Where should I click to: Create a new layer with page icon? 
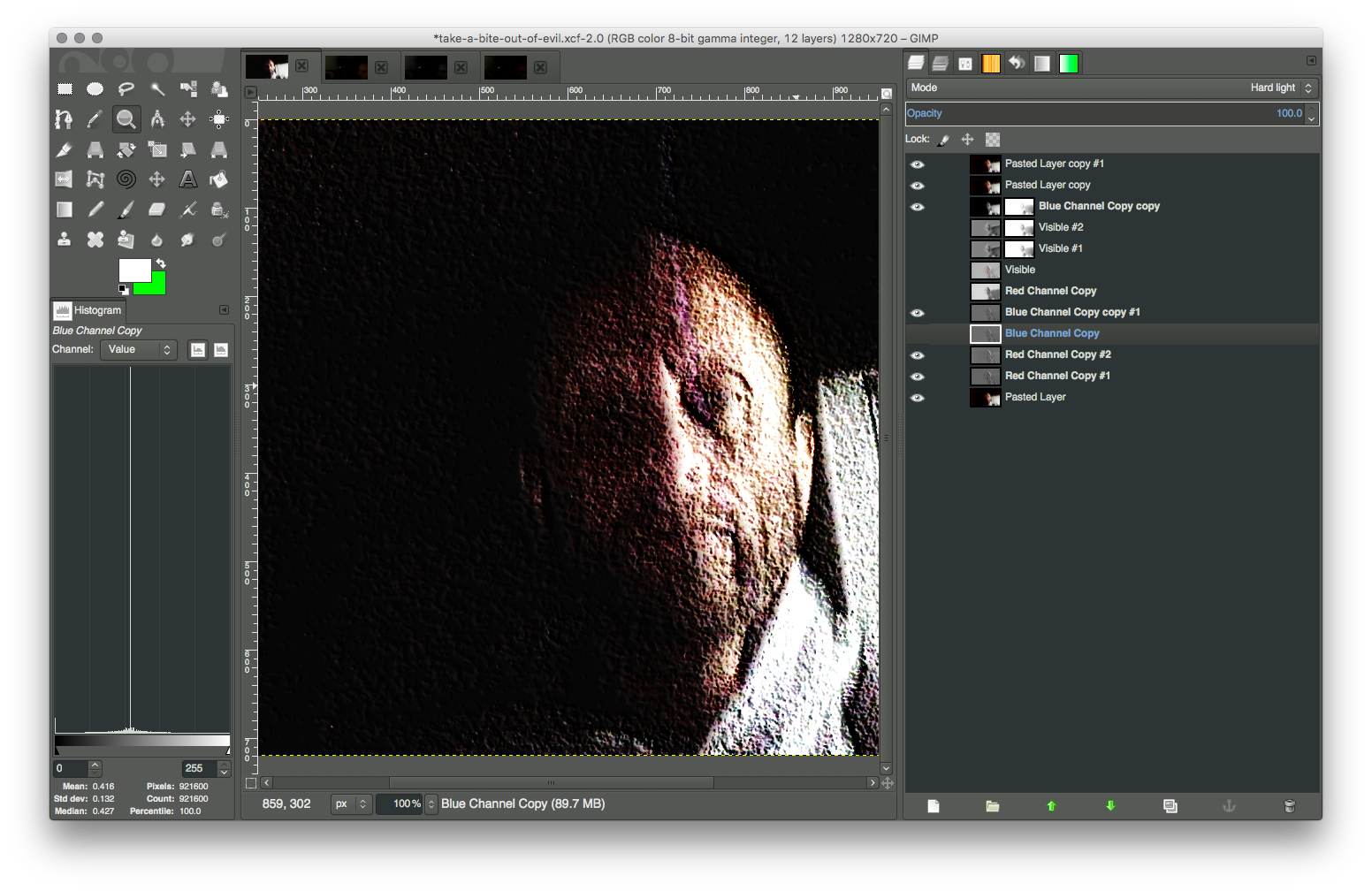(934, 806)
